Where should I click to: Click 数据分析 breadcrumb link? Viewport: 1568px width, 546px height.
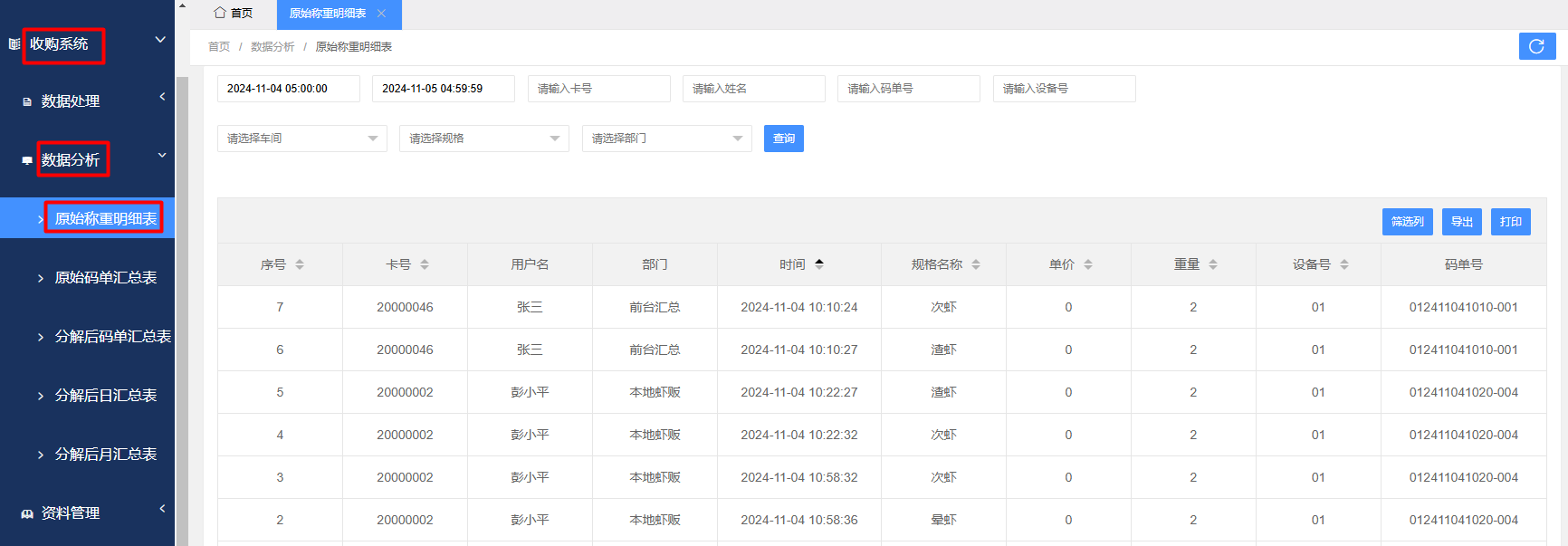pos(272,47)
